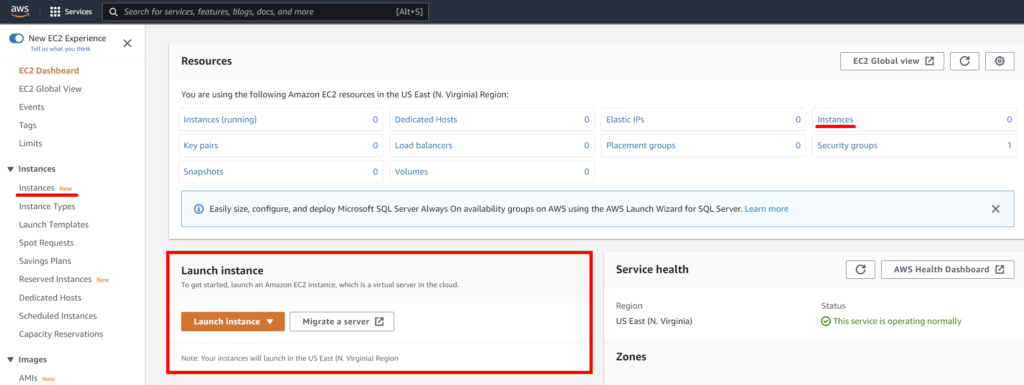Refresh the Resources panel
This screenshot has height=385, width=1024.
[965, 61]
